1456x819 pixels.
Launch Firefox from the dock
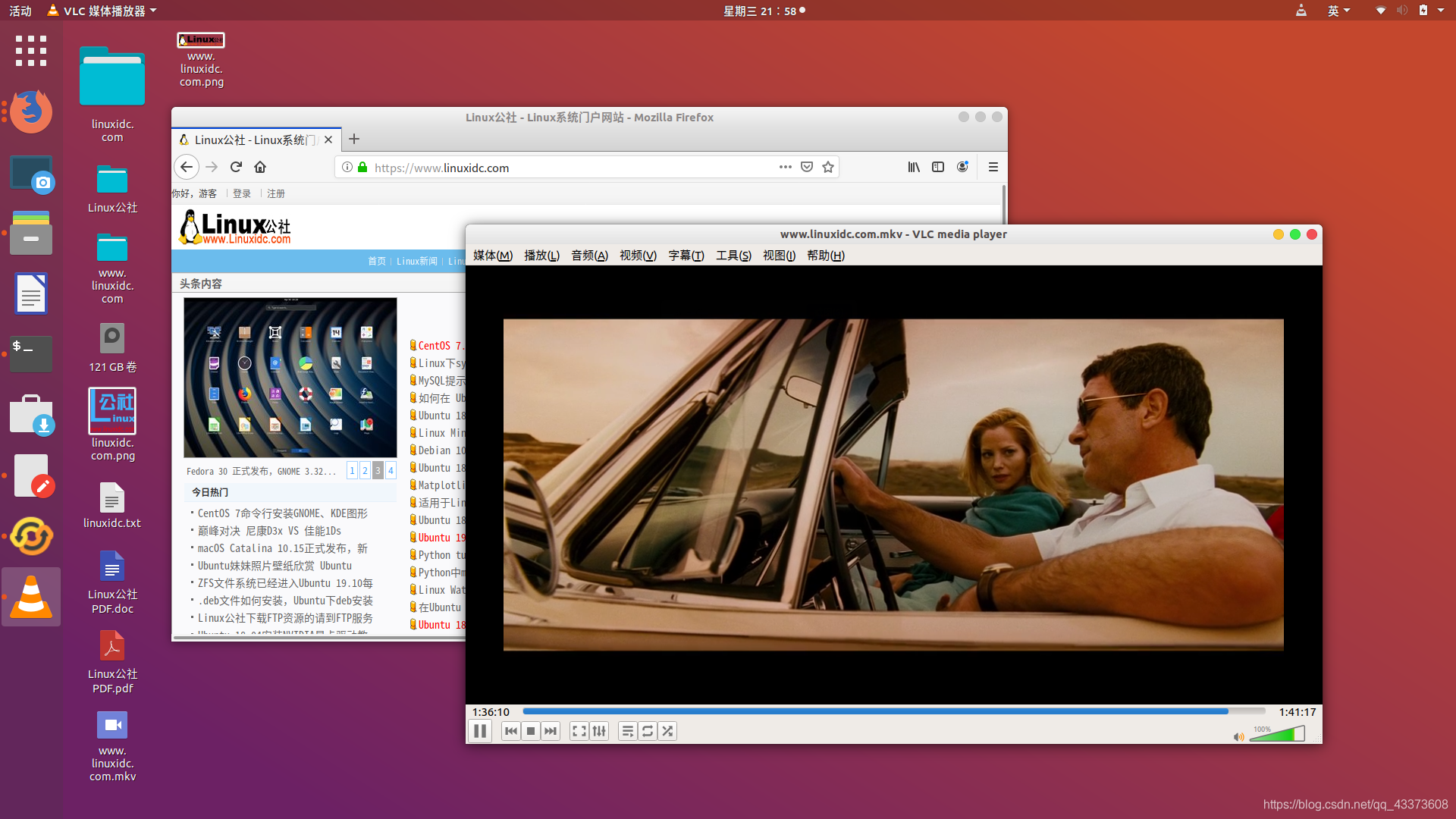[x=31, y=111]
